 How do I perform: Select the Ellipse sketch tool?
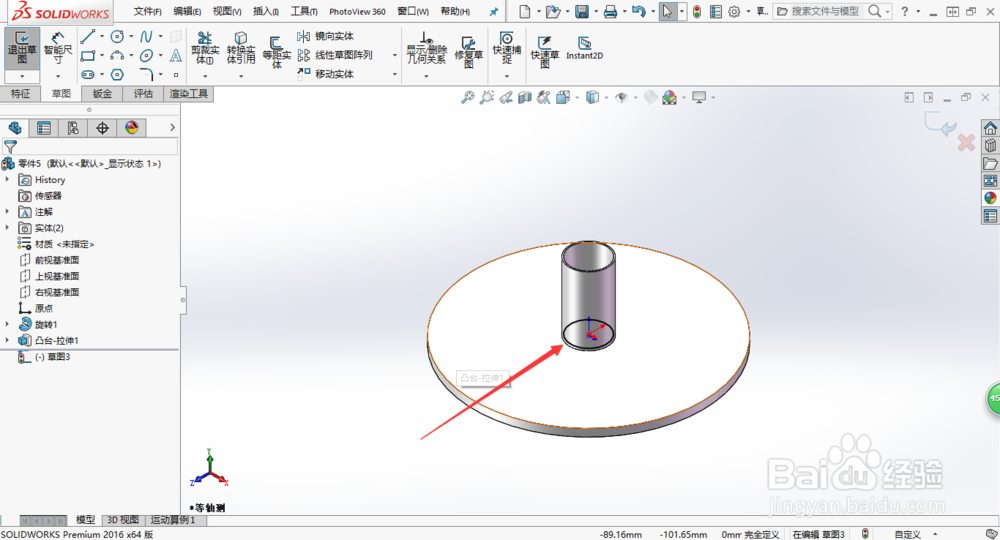(x=147, y=55)
